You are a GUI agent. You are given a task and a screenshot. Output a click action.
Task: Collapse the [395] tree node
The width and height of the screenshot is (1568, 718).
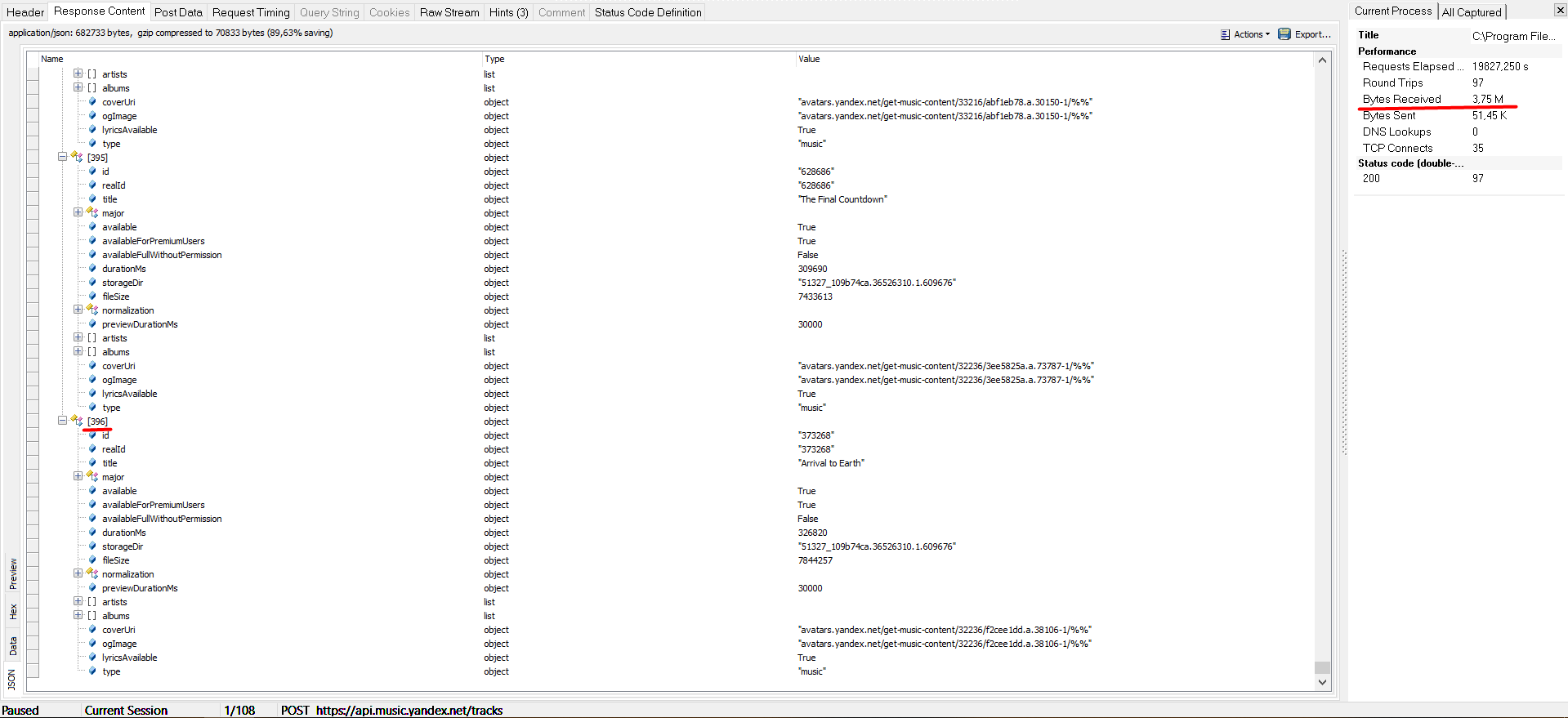(x=62, y=157)
